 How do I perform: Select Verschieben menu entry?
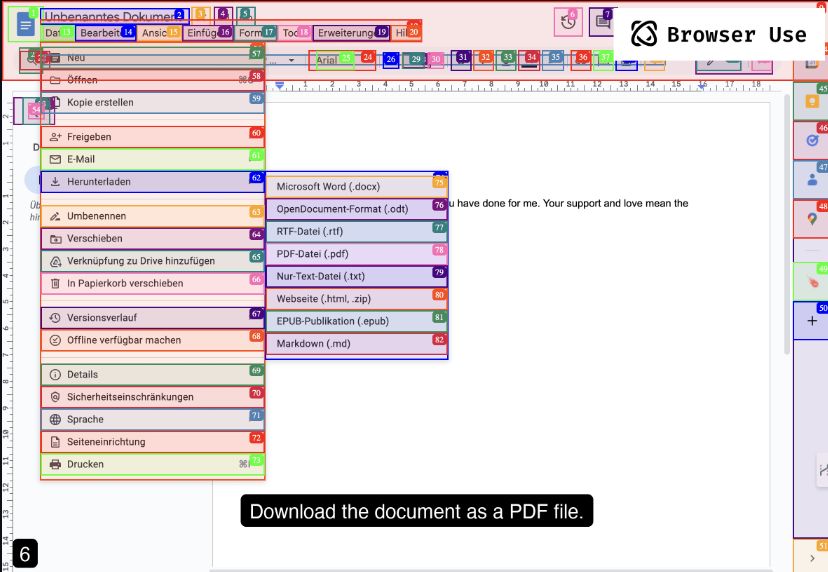point(153,238)
